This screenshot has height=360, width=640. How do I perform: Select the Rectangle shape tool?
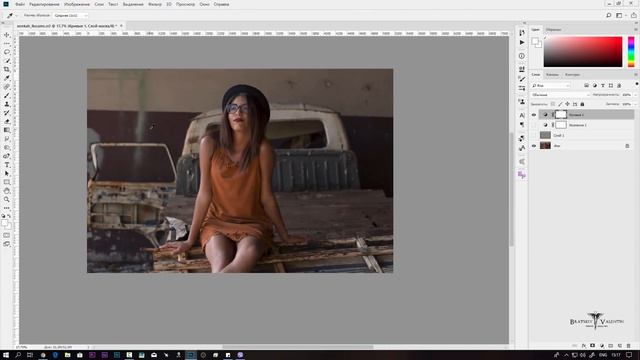click(x=7, y=182)
